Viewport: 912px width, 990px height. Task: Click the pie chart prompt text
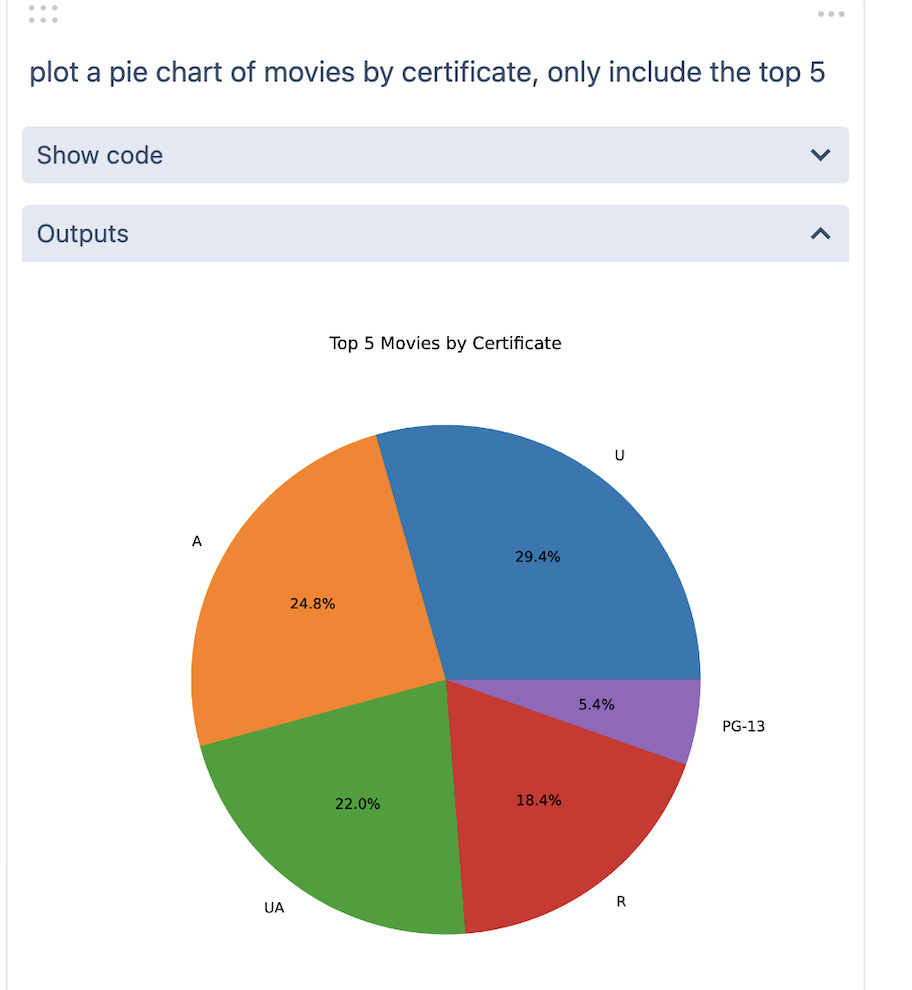tap(427, 73)
